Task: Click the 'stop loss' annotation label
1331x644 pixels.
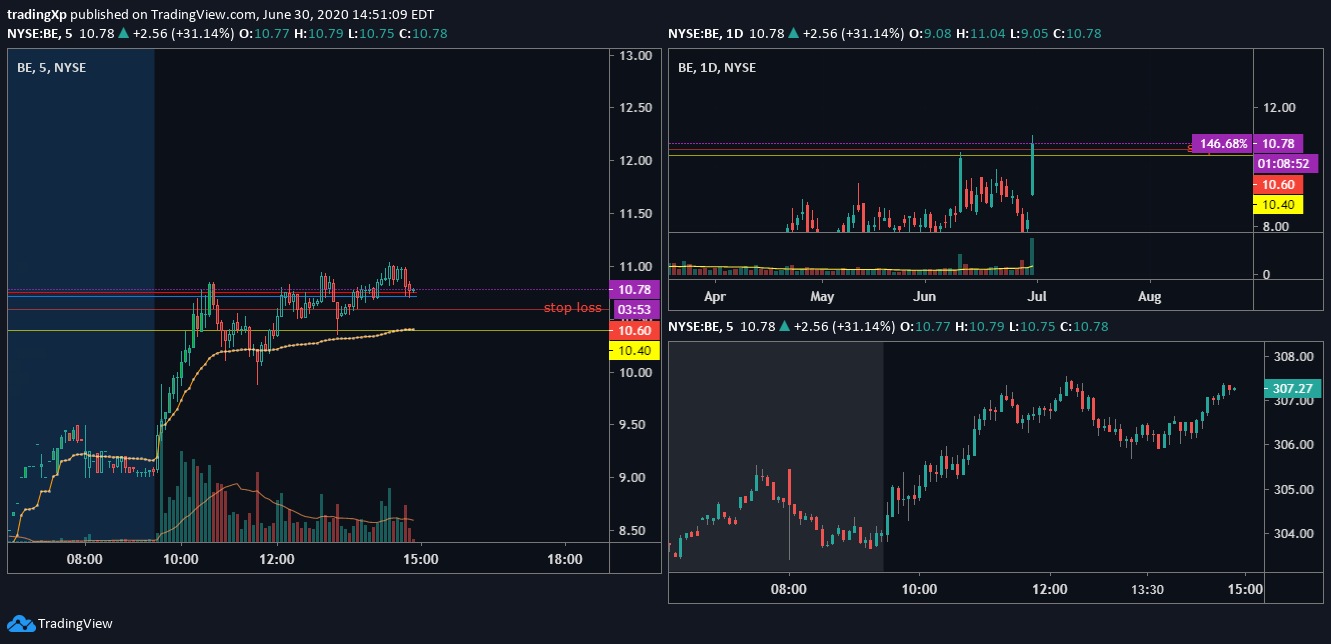Action: tap(573, 307)
